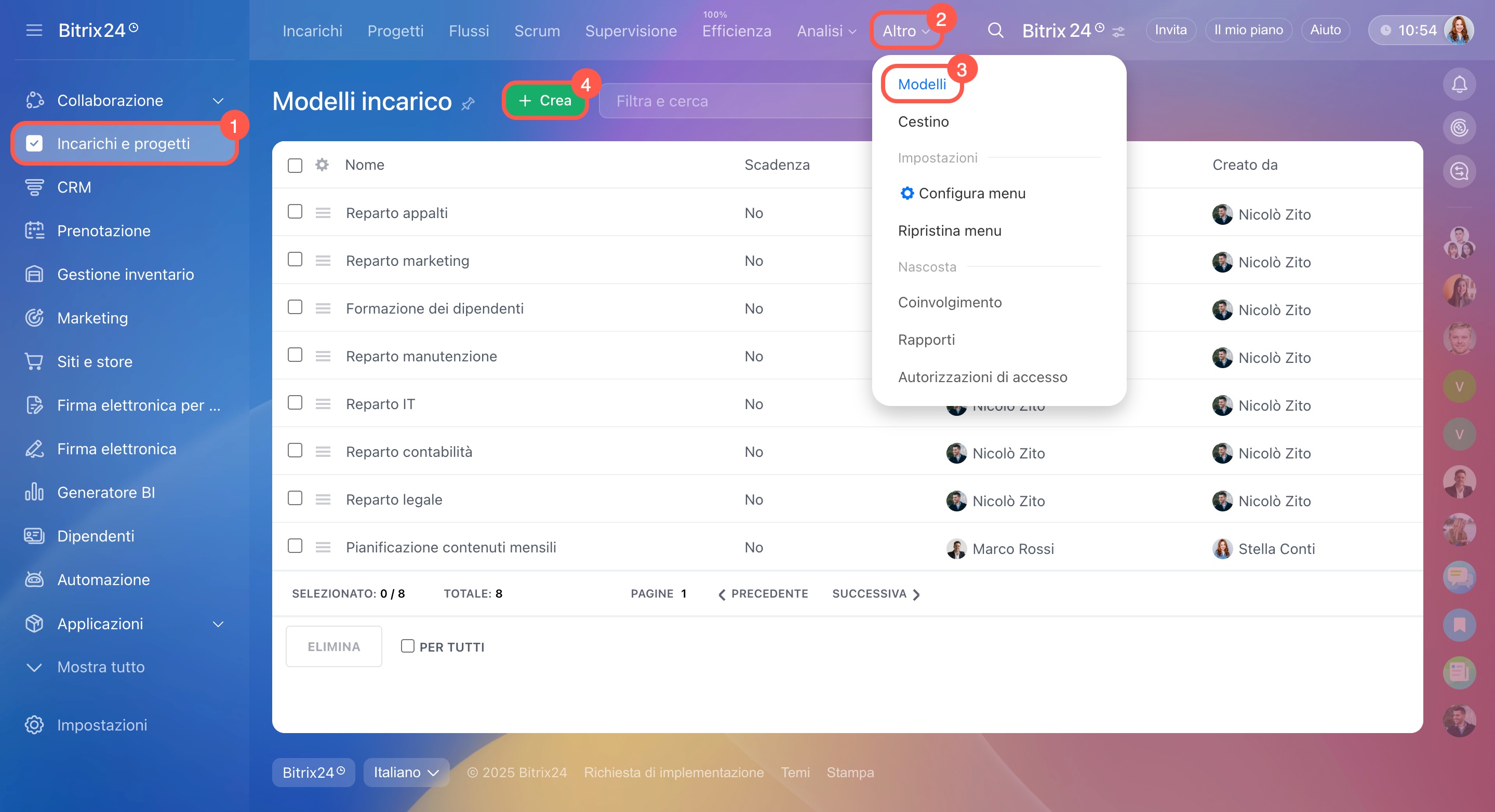
Task: Toggle the select-all header checkbox
Action: pyautogui.click(x=295, y=165)
